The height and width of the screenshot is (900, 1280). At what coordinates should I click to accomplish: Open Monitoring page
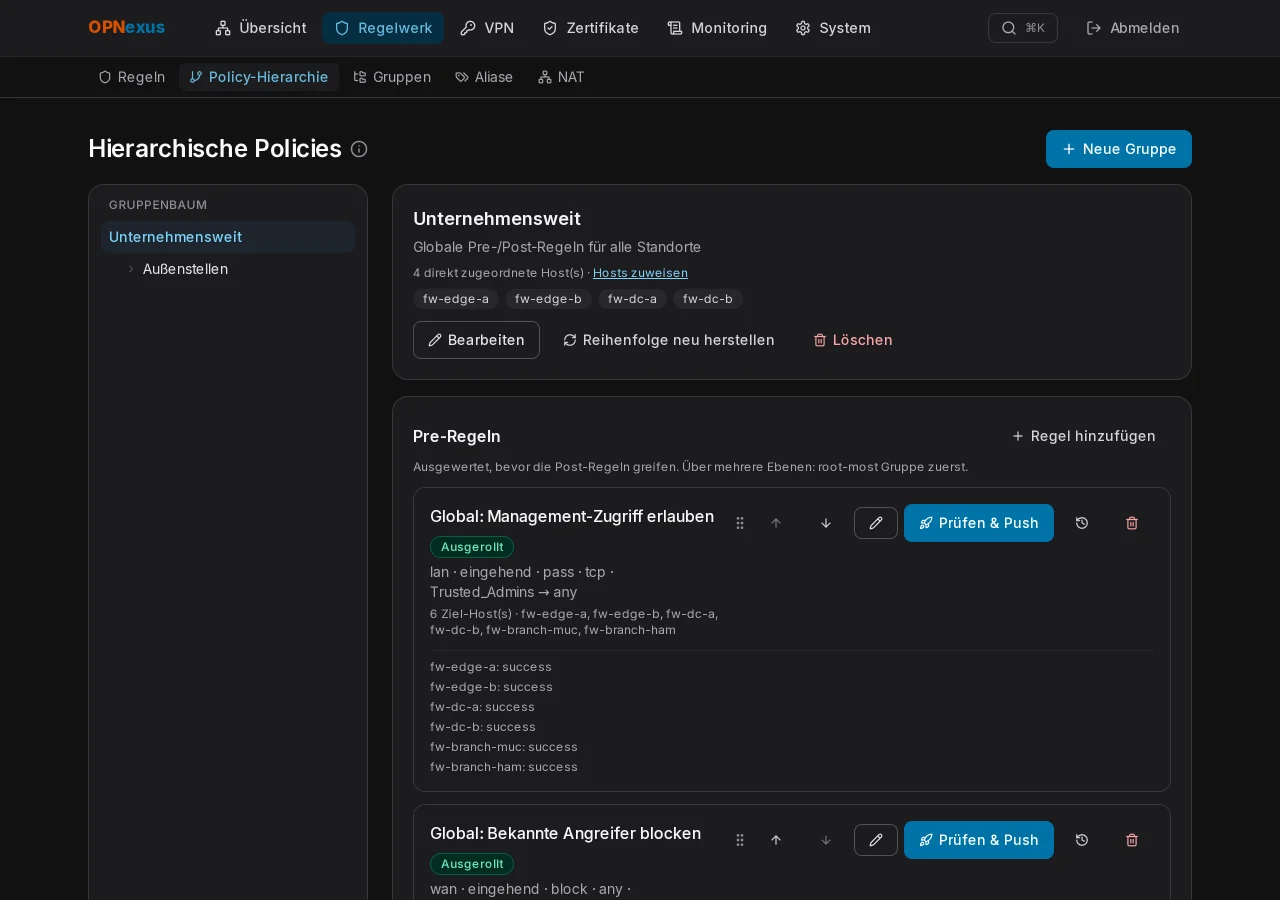click(x=717, y=28)
